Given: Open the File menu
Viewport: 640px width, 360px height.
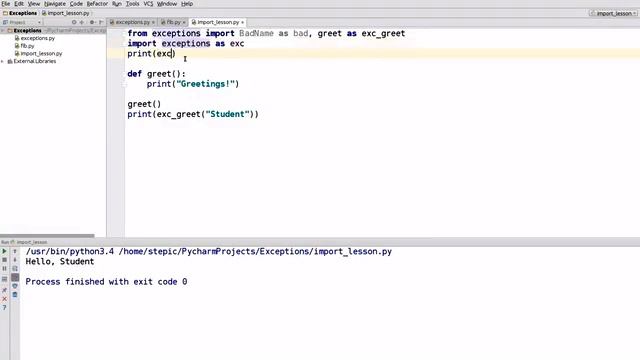Looking at the screenshot, I should [5, 4].
